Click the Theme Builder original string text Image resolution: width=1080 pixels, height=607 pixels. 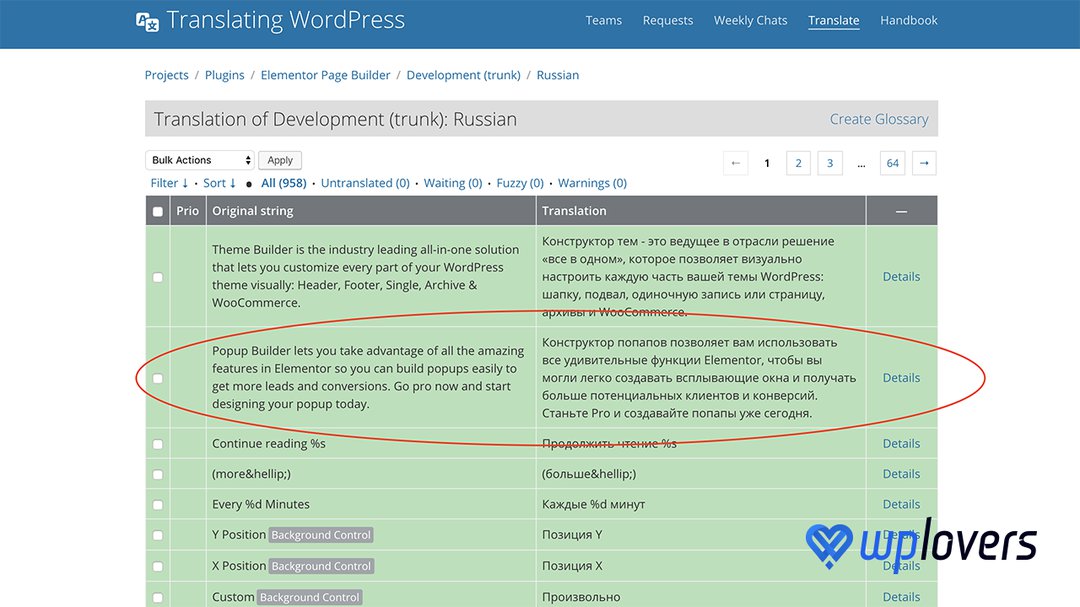pyautogui.click(x=365, y=276)
